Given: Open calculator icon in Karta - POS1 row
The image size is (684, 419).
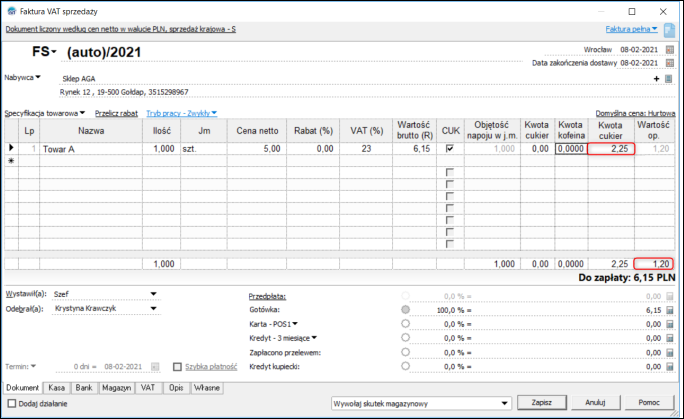Looking at the screenshot, I should (x=669, y=324).
